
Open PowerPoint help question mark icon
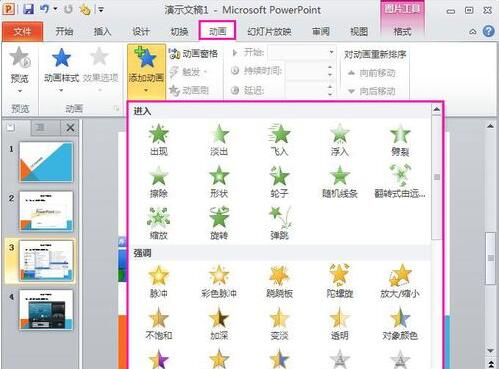[x=488, y=32]
